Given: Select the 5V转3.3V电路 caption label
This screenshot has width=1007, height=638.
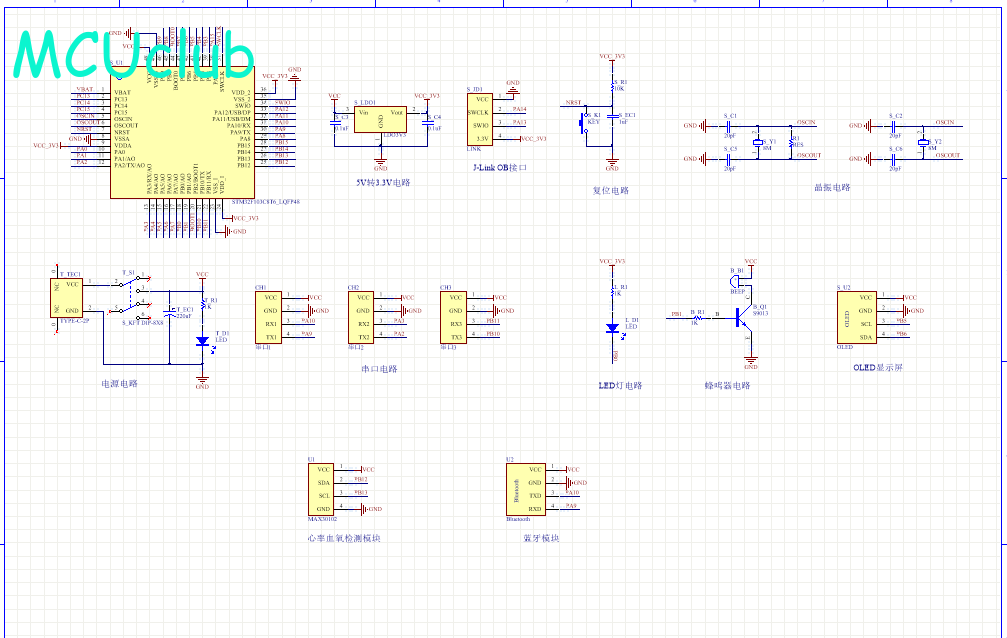Looking at the screenshot, I should [x=383, y=182].
